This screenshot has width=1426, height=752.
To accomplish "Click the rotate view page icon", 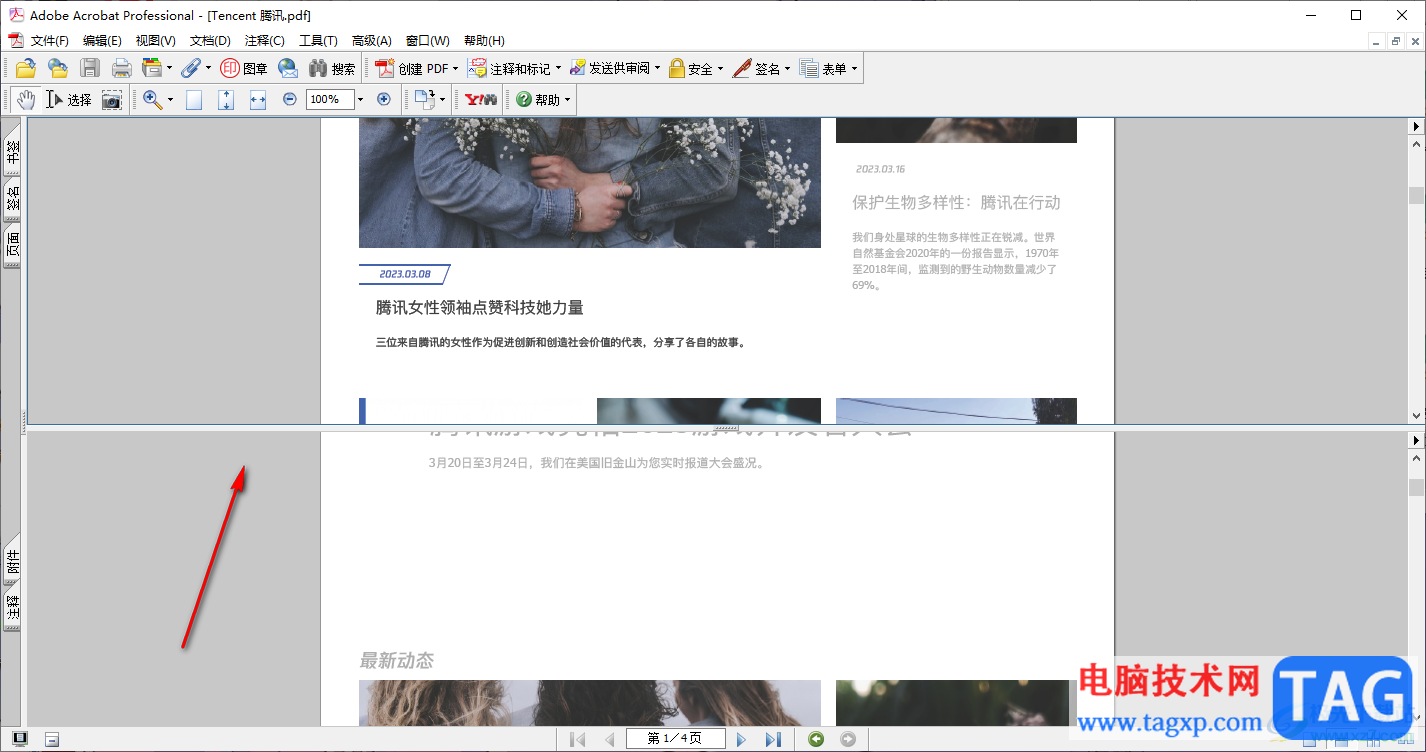I will (x=425, y=99).
